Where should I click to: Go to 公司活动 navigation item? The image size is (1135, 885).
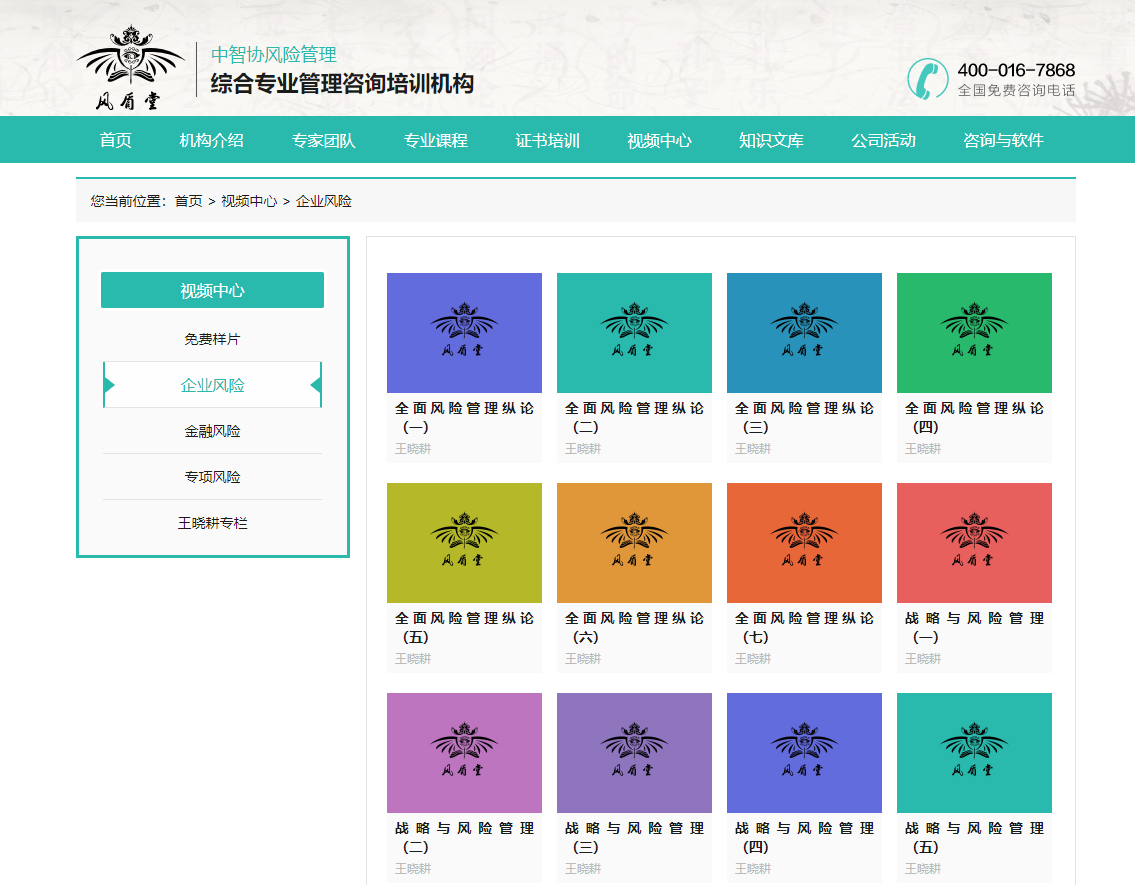click(883, 140)
